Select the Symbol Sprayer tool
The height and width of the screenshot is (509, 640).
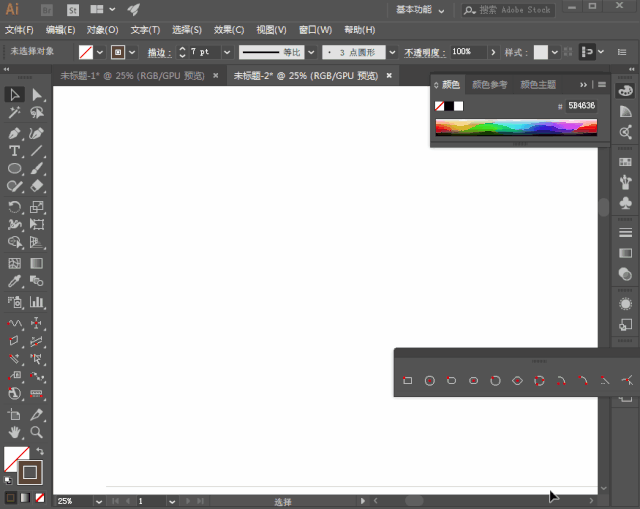[x=14, y=302]
